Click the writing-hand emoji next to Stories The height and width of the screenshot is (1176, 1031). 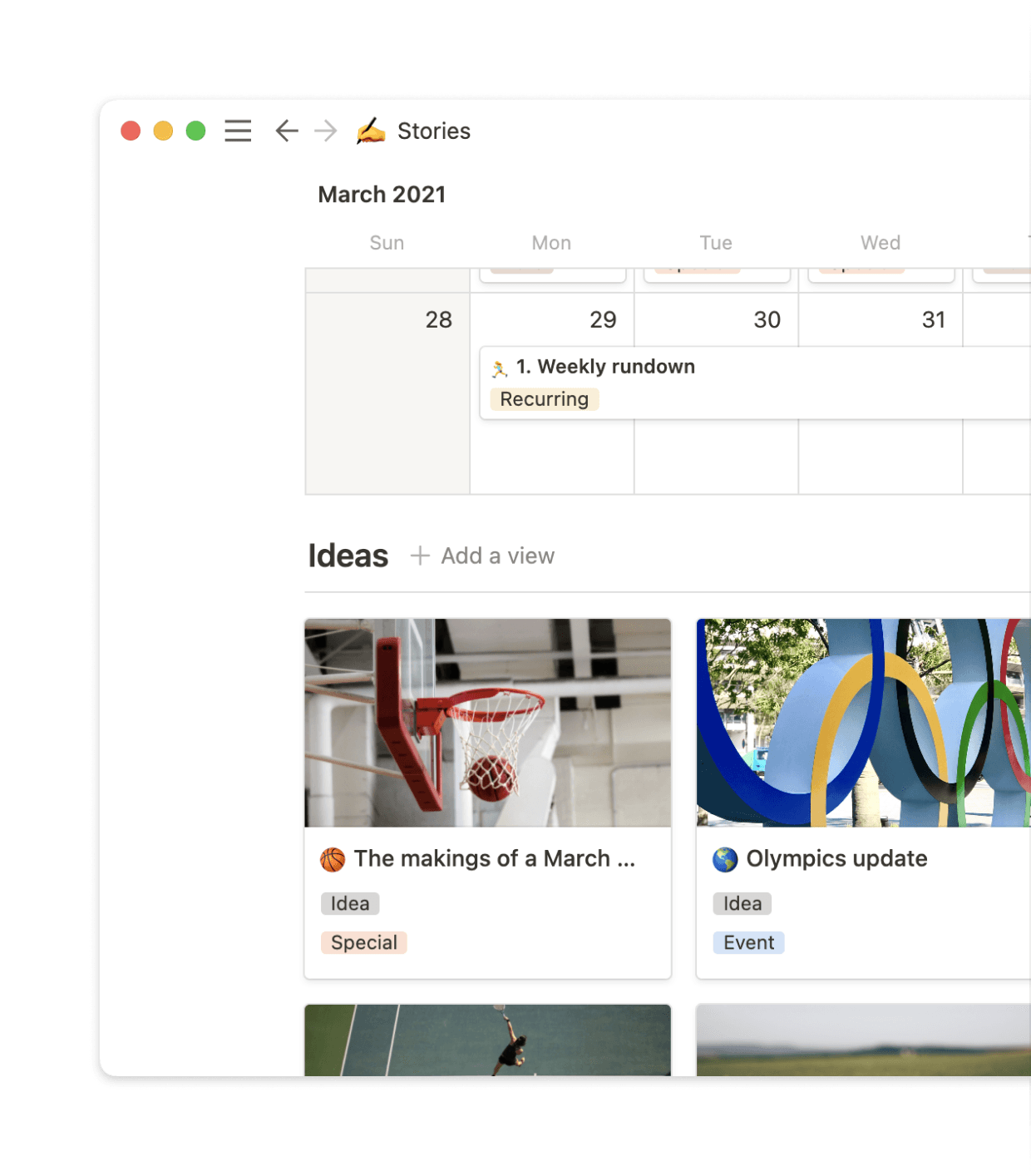pos(371,131)
